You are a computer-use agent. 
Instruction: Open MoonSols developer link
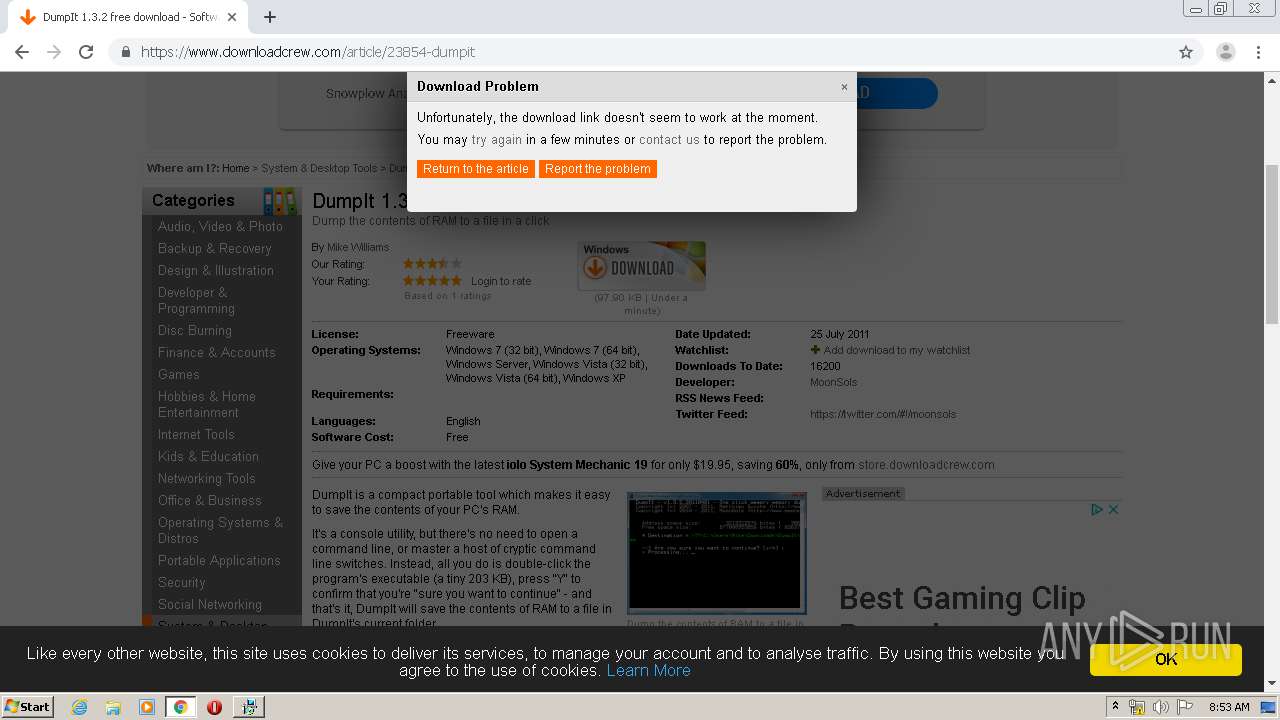coord(833,382)
